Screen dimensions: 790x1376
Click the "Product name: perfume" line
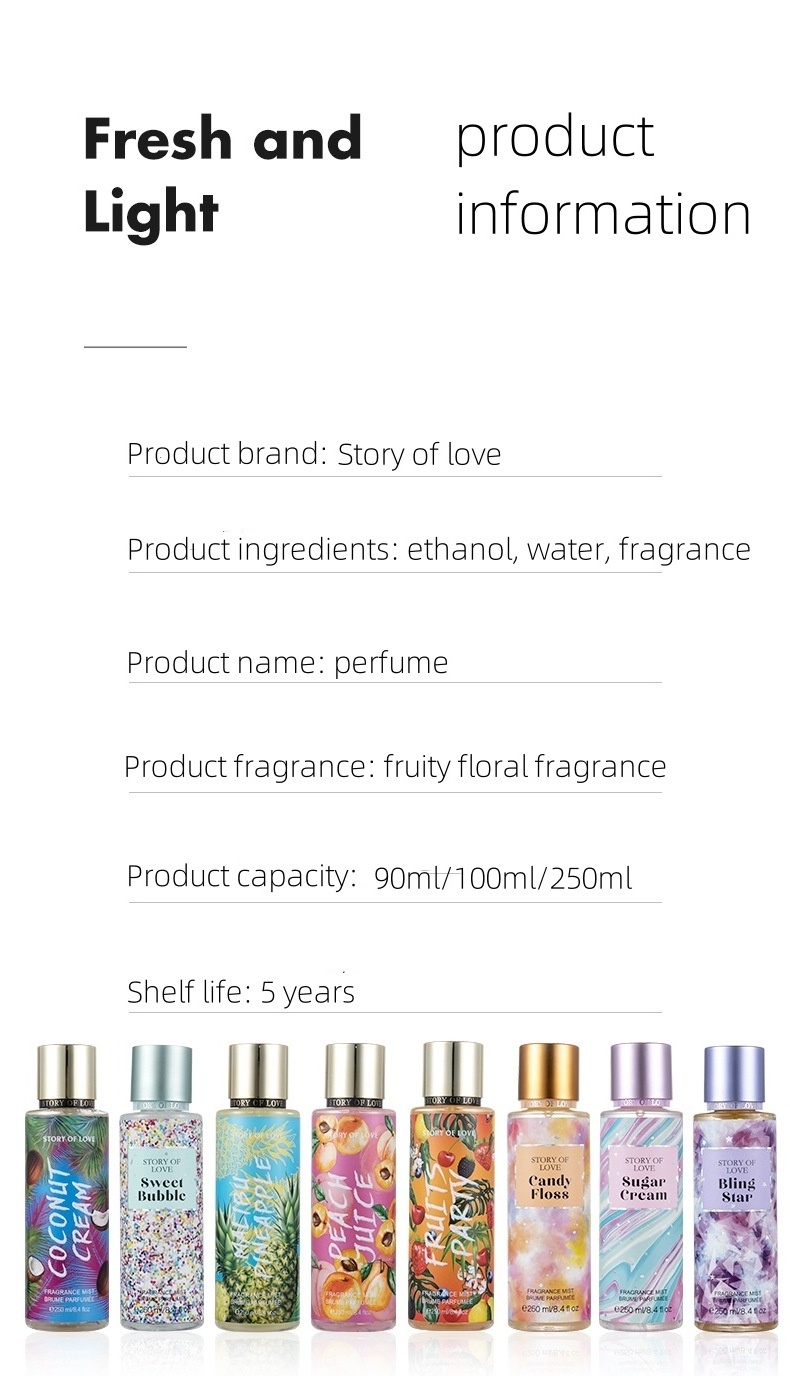287,662
